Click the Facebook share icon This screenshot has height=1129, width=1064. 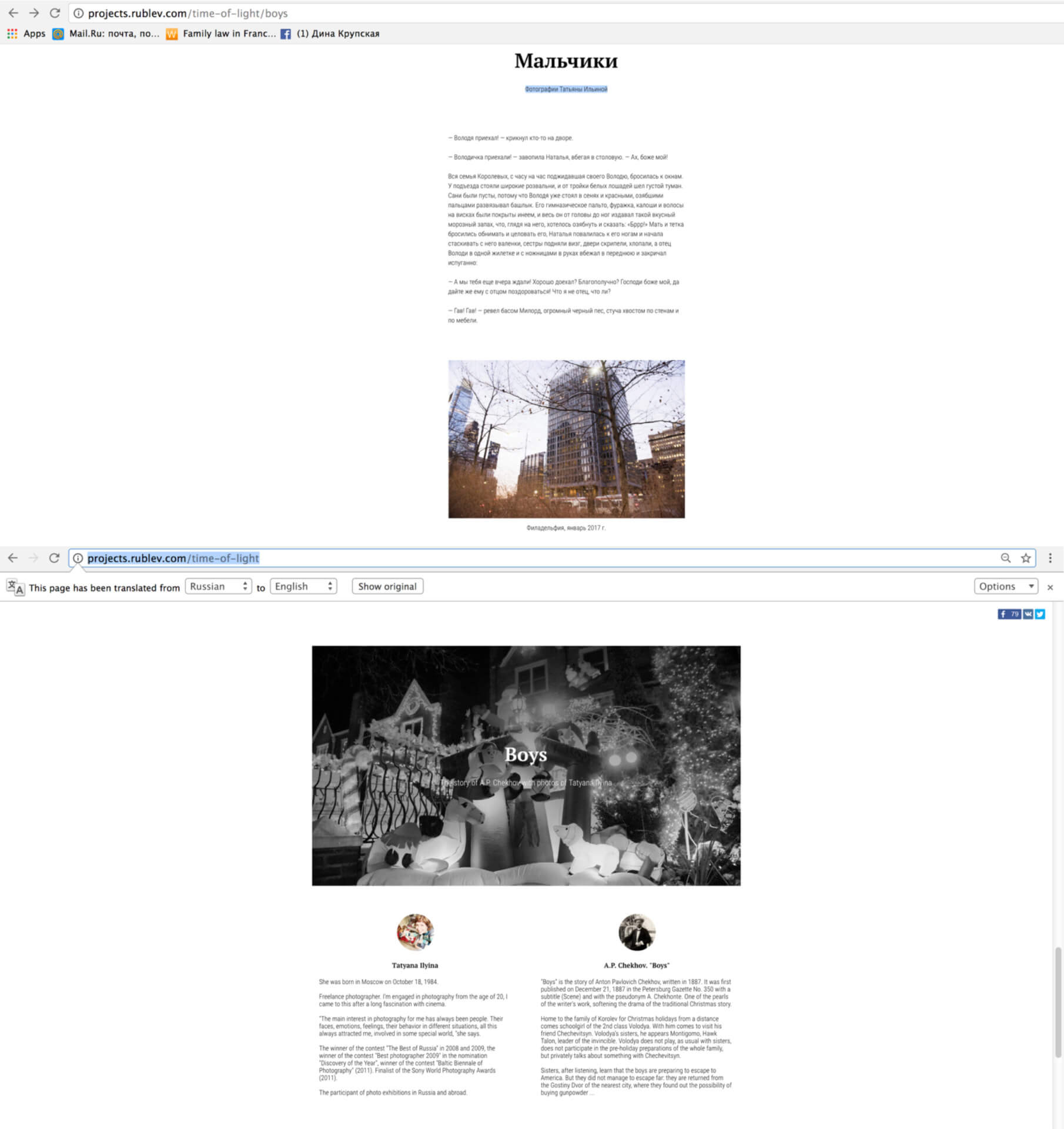[1009, 614]
